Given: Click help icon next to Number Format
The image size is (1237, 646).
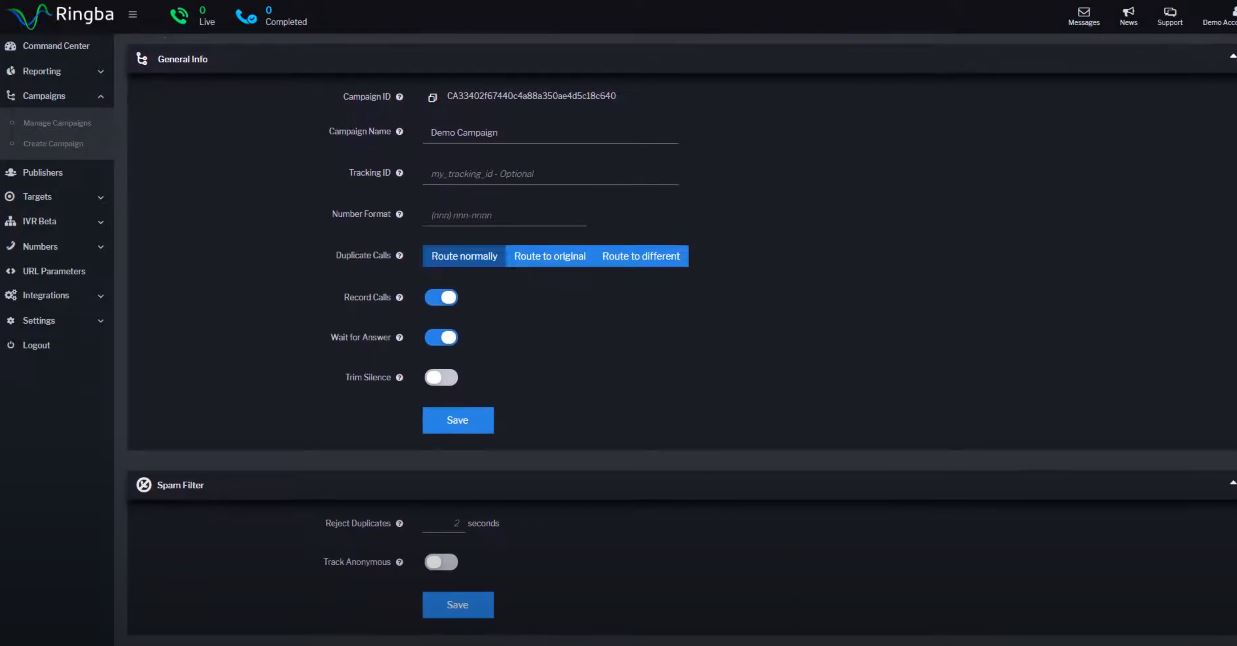Looking at the screenshot, I should [400, 214].
